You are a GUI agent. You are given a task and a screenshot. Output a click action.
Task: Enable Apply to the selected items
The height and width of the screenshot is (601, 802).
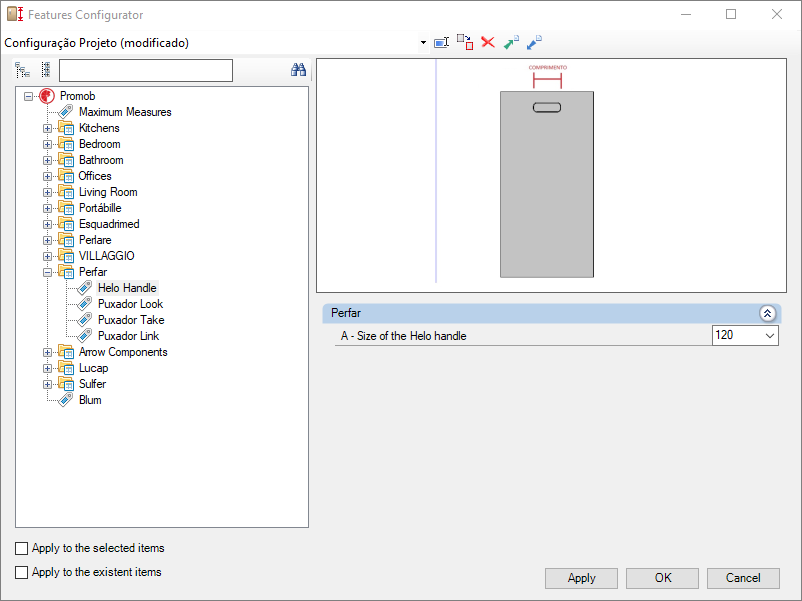21,548
